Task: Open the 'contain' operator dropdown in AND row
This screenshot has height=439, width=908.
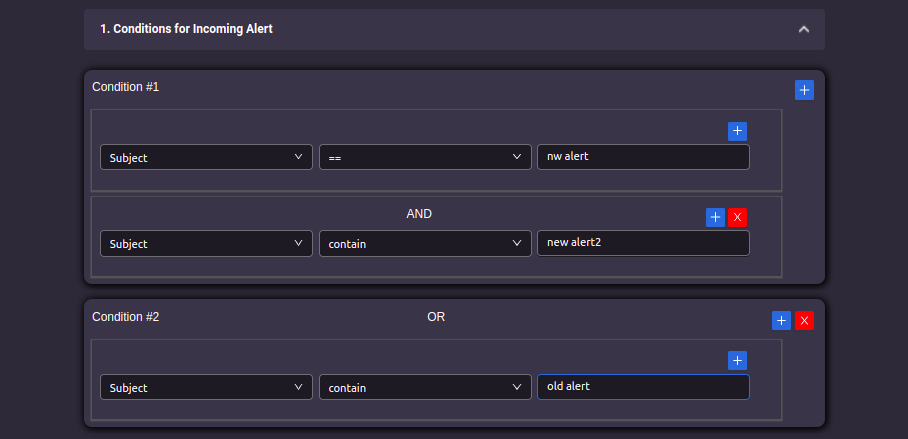Action: coord(425,243)
